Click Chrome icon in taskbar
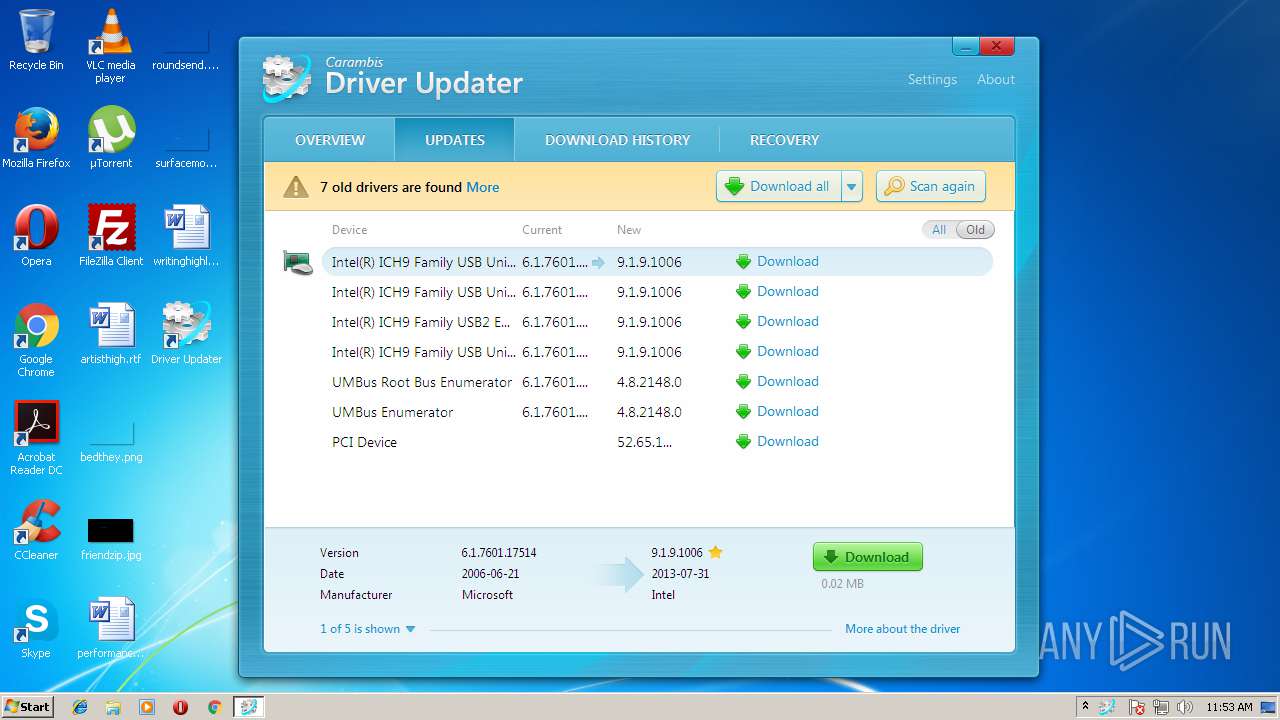Screen dimensions: 1280x720 click(x=214, y=707)
